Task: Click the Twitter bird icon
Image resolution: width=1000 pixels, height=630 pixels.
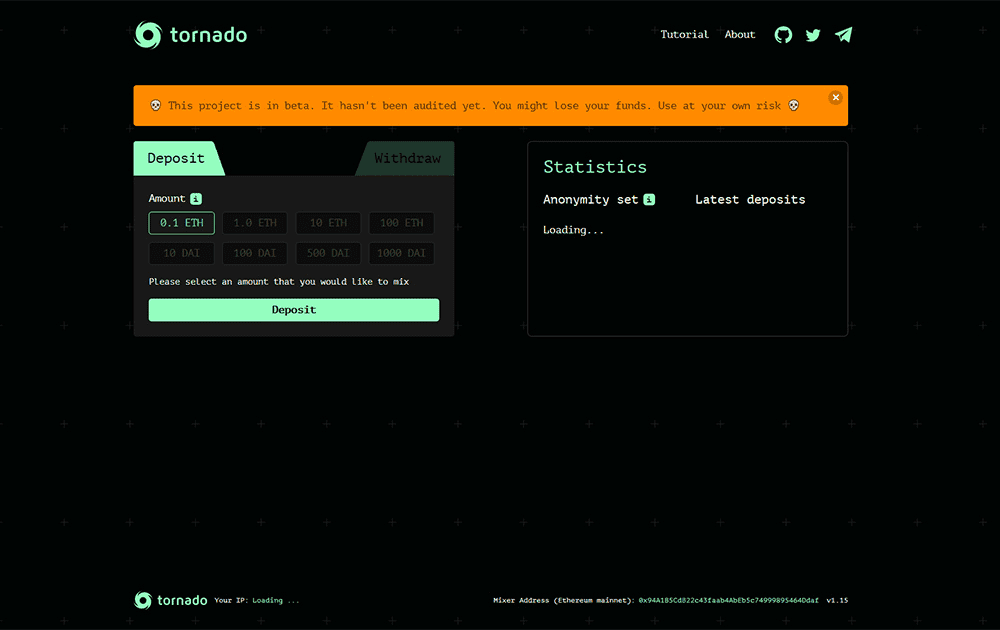Action: point(813,34)
